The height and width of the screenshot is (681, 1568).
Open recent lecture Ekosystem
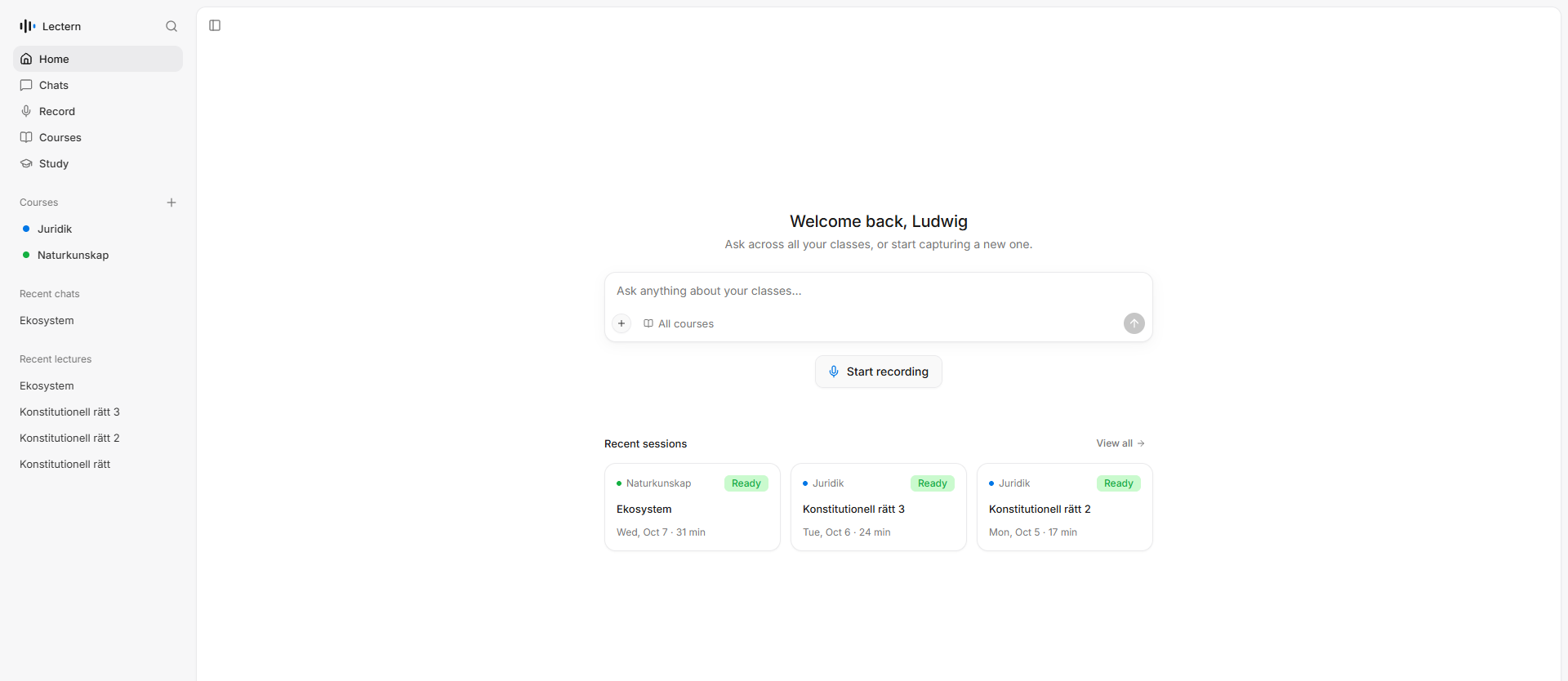[98, 385]
